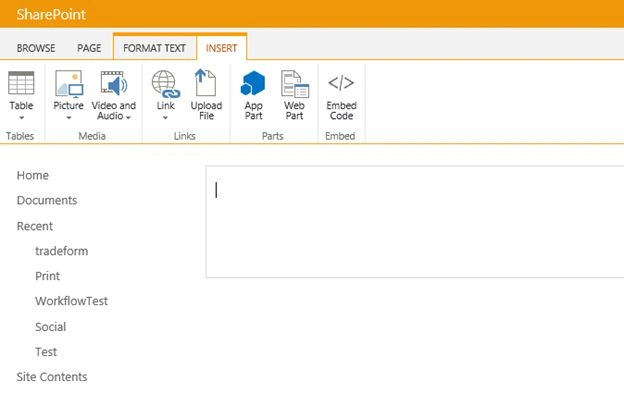Open the PAGE ribbon tab

point(89,48)
